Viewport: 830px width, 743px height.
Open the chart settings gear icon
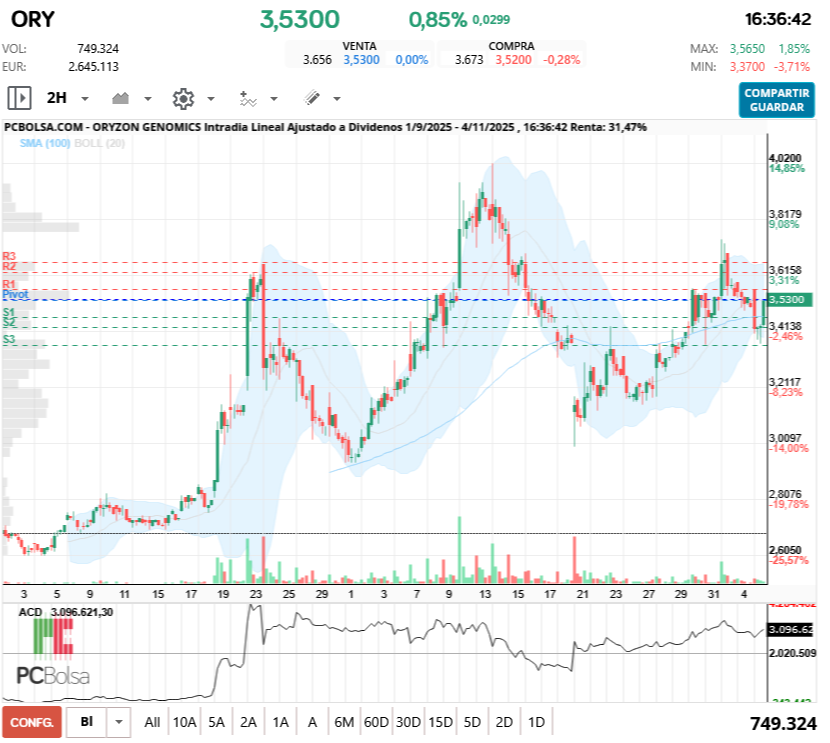[x=182, y=97]
